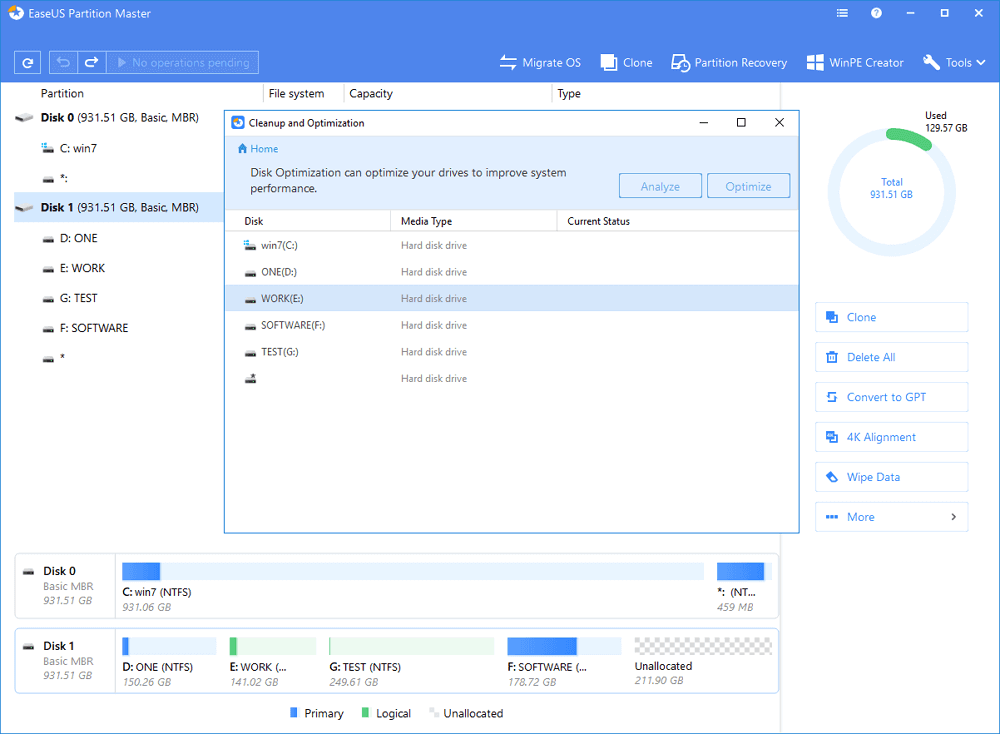
Task: Click the Capacity column header
Action: [371, 93]
